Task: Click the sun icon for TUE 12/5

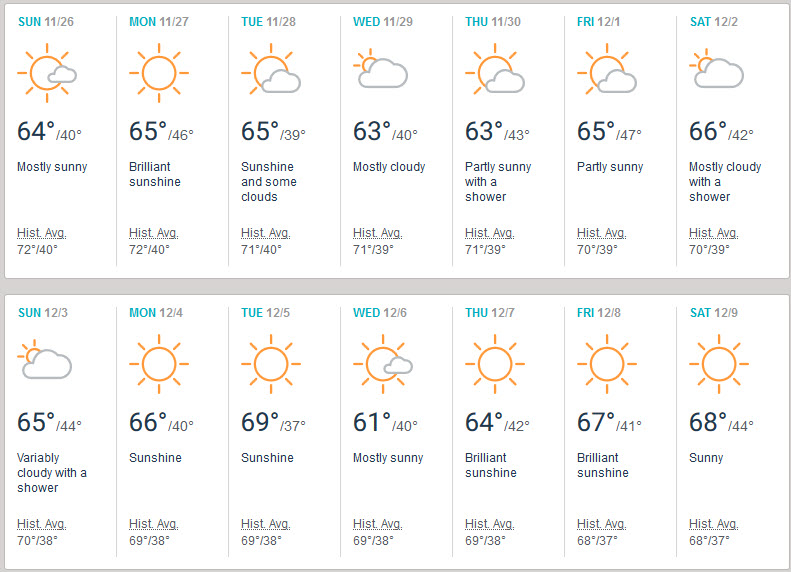Action: pos(269,364)
